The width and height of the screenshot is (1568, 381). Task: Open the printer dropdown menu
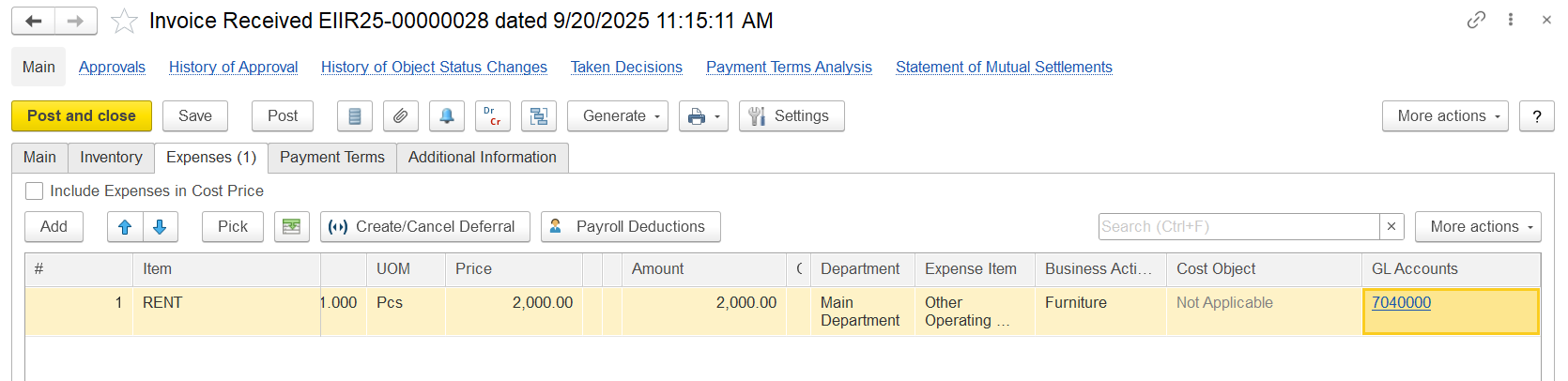(x=703, y=116)
